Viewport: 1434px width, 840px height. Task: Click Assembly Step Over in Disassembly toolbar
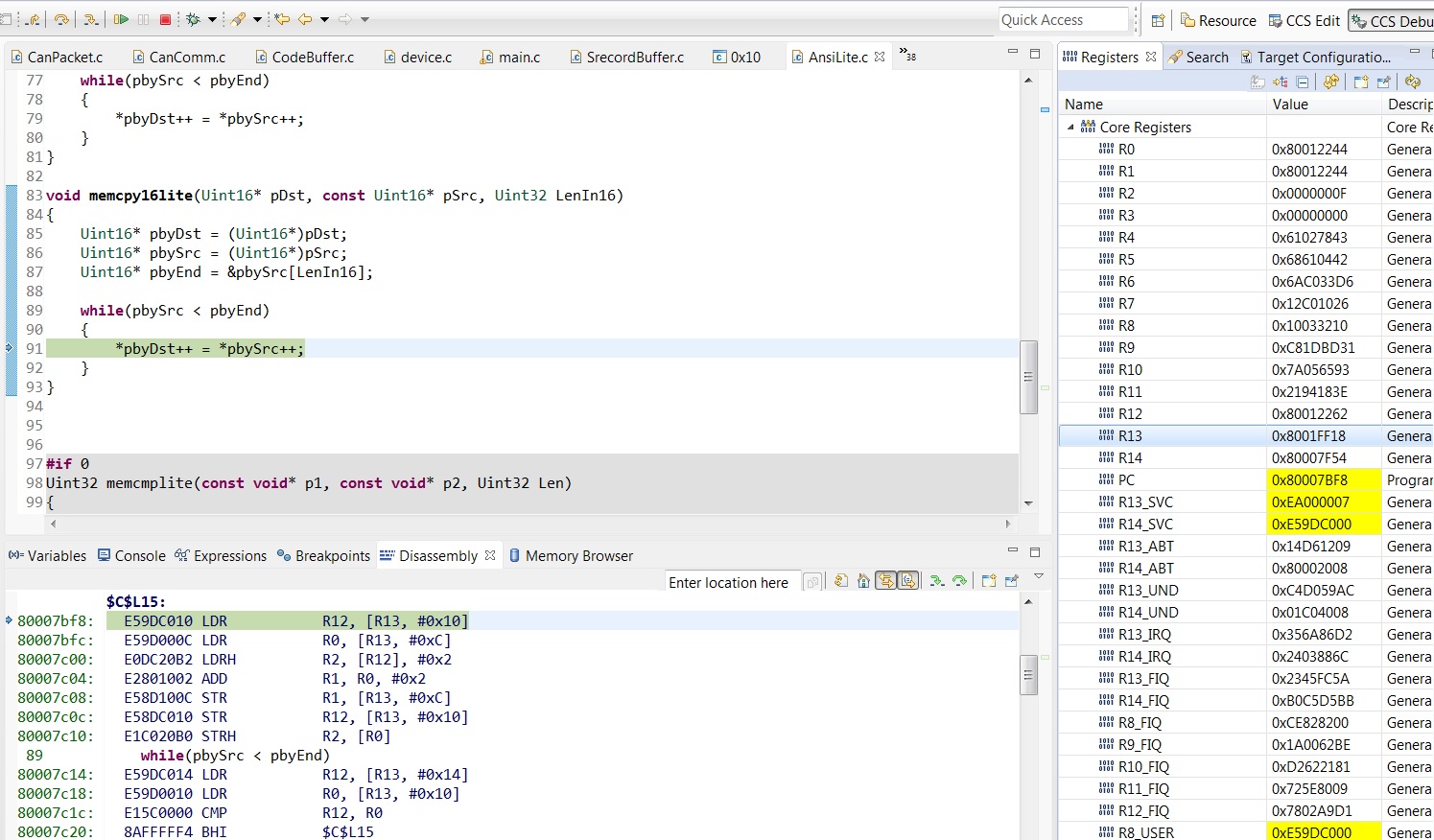(x=959, y=581)
